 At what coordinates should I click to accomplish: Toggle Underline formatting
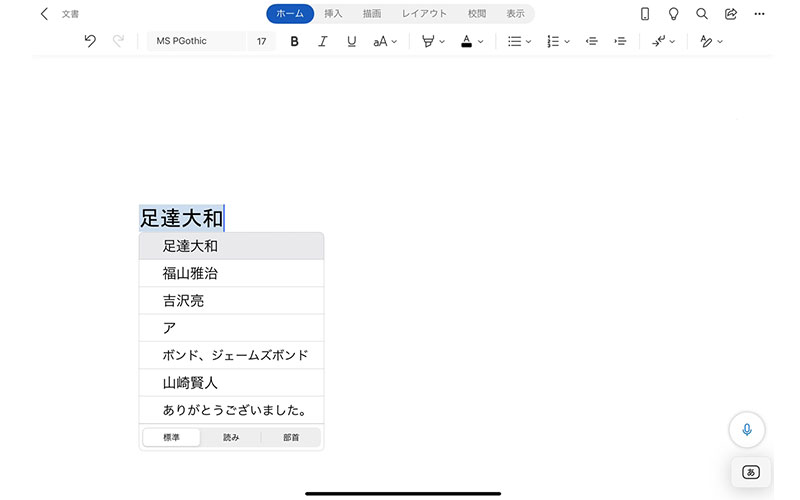351,41
